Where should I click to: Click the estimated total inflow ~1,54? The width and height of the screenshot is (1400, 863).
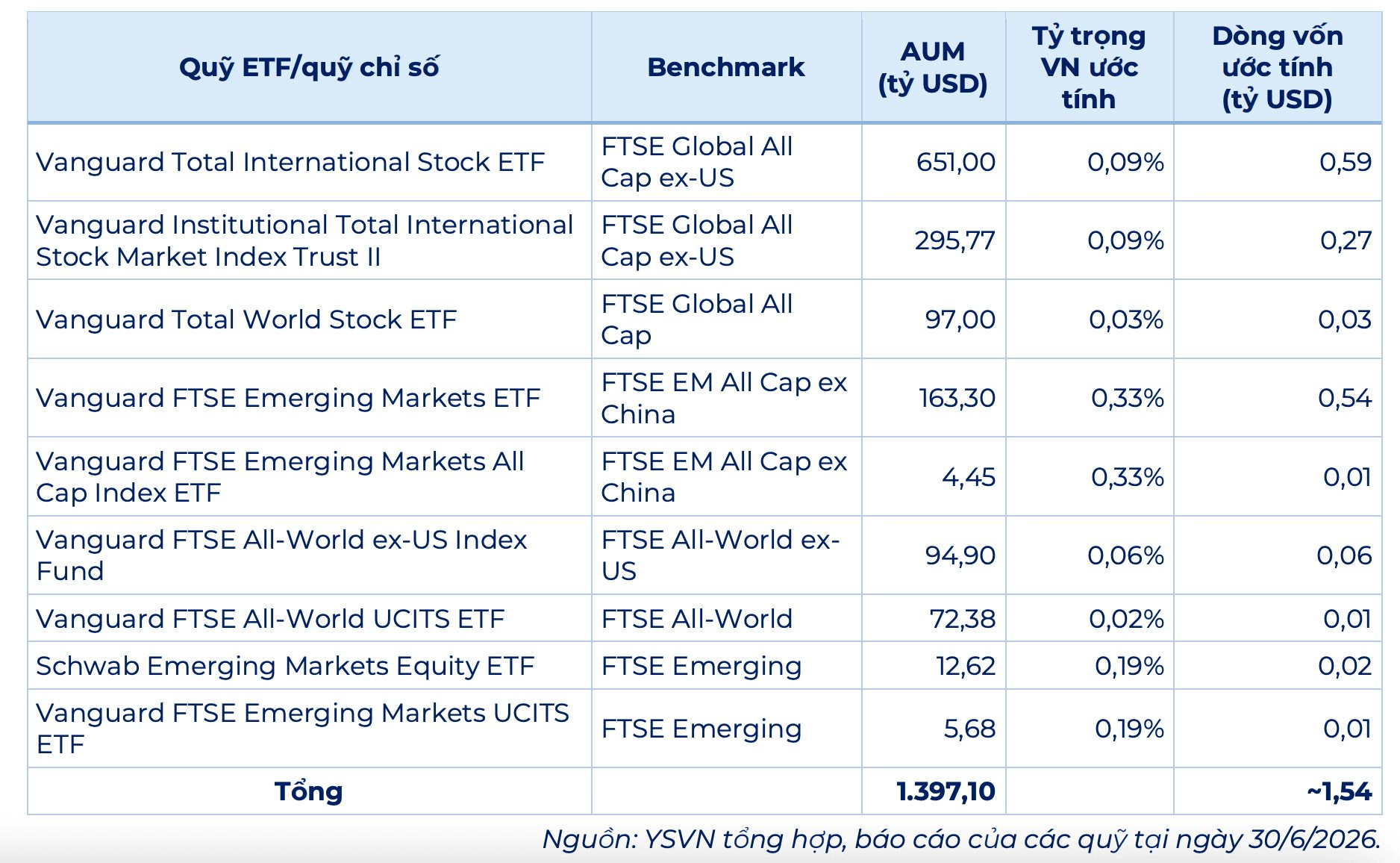click(x=1339, y=791)
